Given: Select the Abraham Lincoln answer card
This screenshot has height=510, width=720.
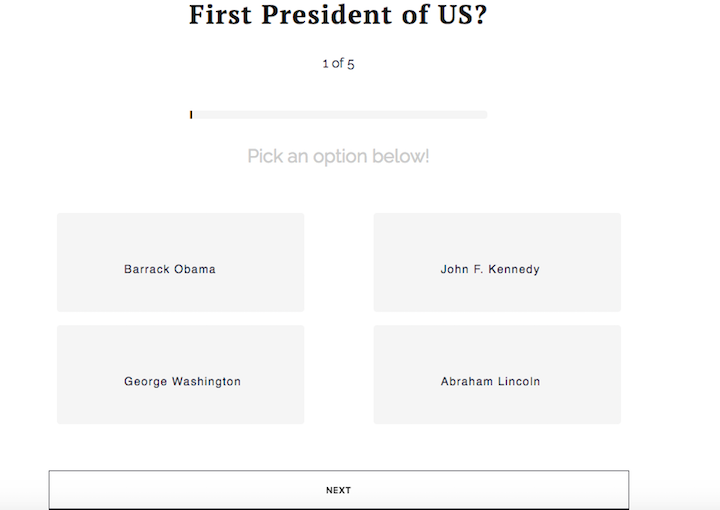Looking at the screenshot, I should click(x=497, y=375).
